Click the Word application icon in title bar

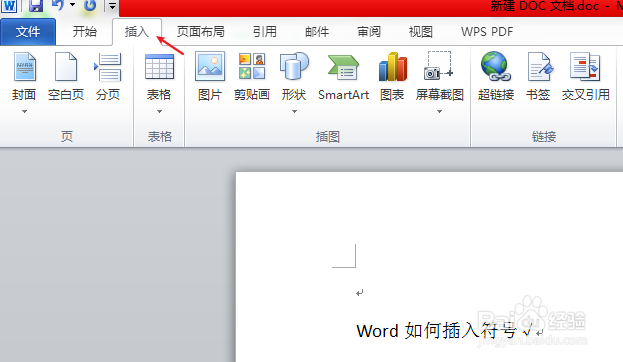(9, 6)
